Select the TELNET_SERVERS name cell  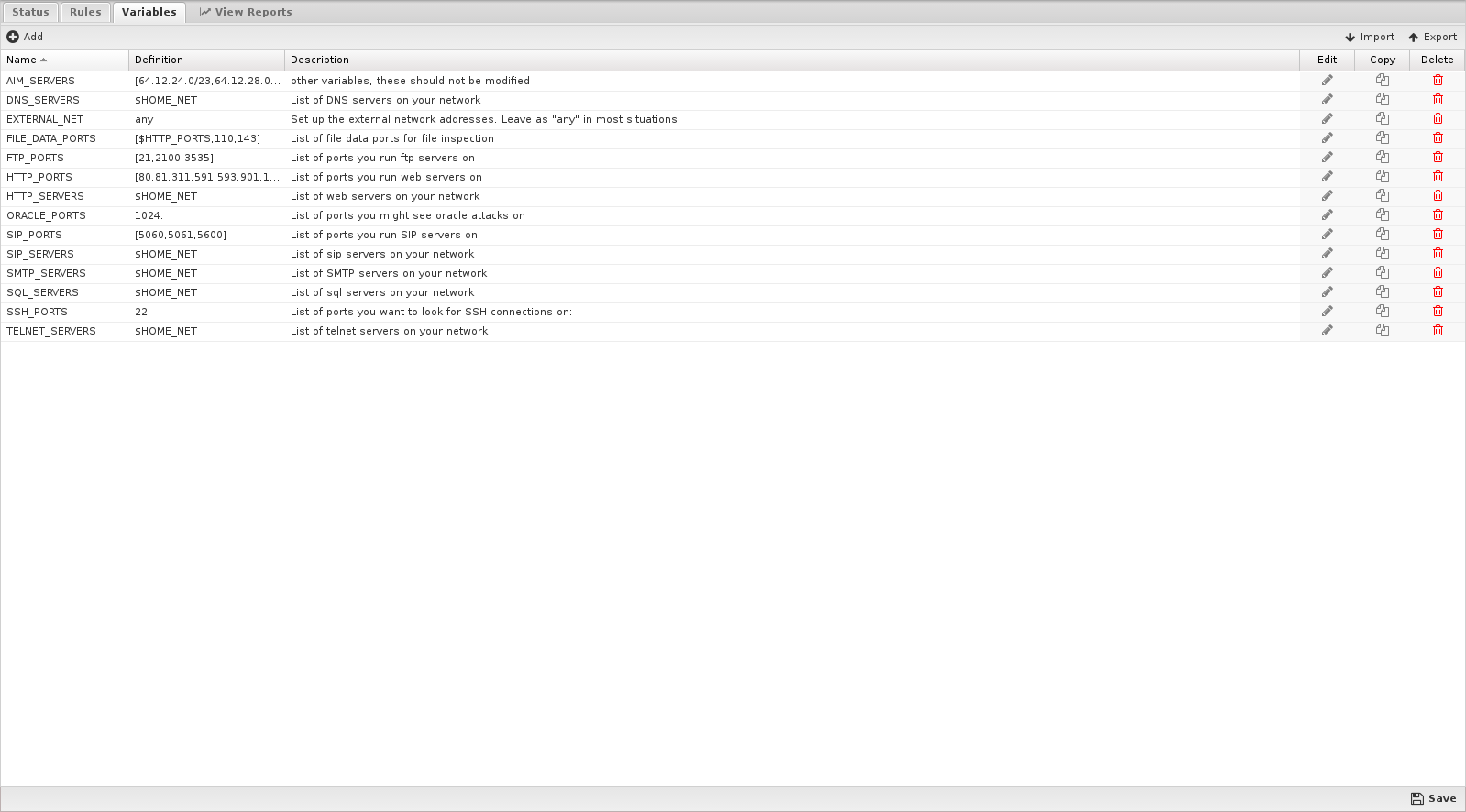[x=64, y=331]
